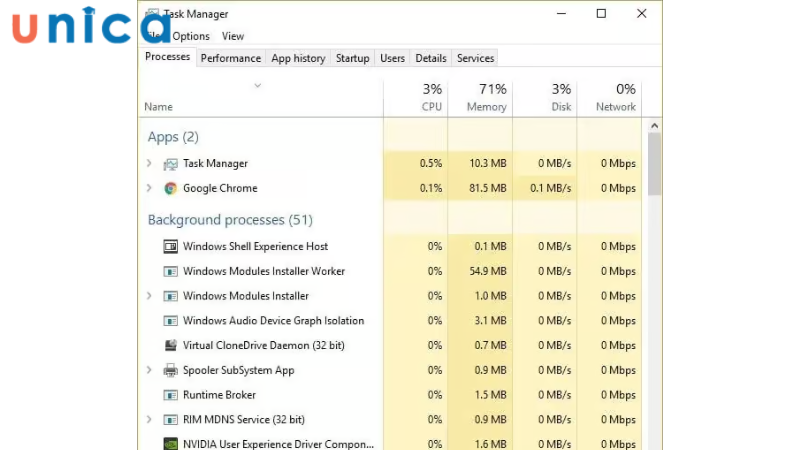Screen dimensions: 800x450
Task: Select the Runtime Broker row
Action: coord(390,395)
